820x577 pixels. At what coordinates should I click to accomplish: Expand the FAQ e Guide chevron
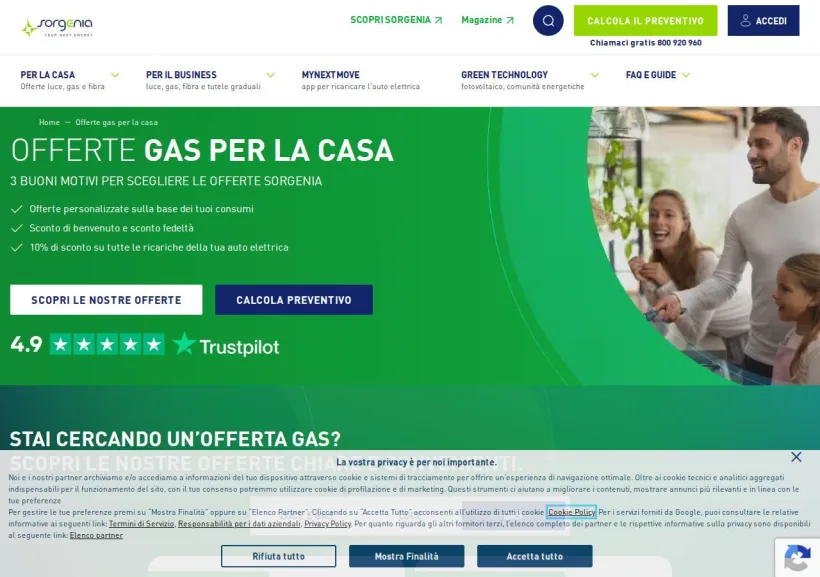(x=686, y=75)
